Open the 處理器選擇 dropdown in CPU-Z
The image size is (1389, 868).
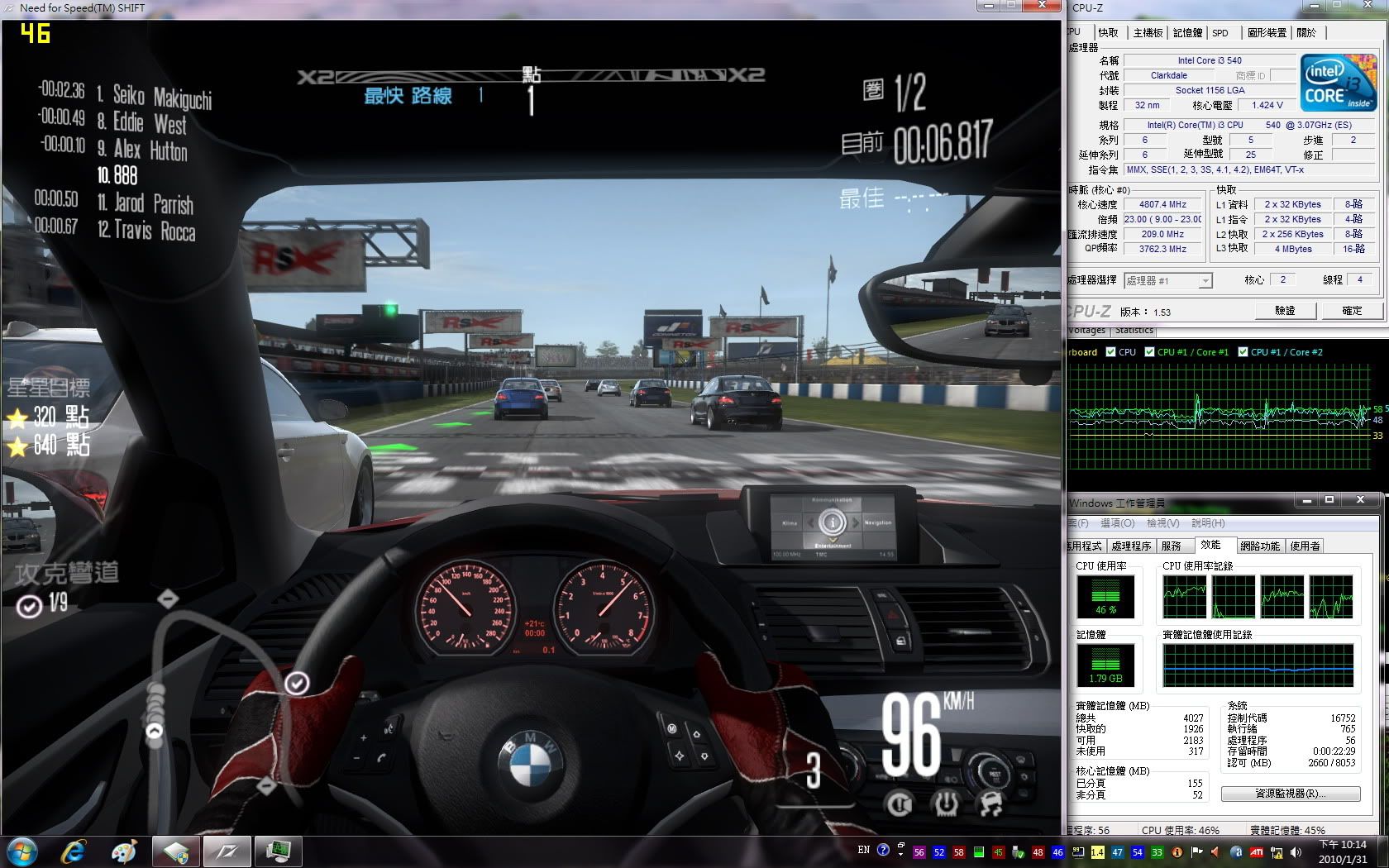click(x=1168, y=280)
